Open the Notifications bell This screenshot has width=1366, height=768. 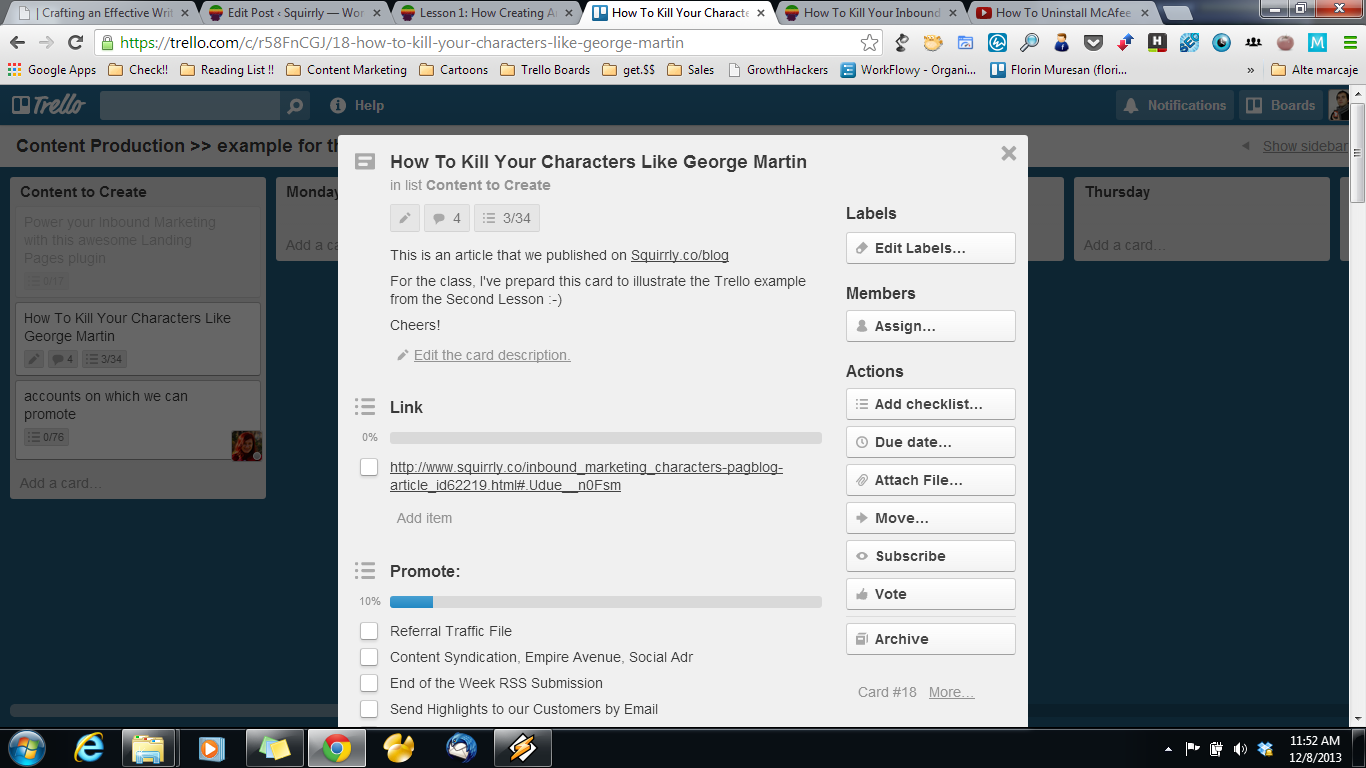click(1175, 106)
